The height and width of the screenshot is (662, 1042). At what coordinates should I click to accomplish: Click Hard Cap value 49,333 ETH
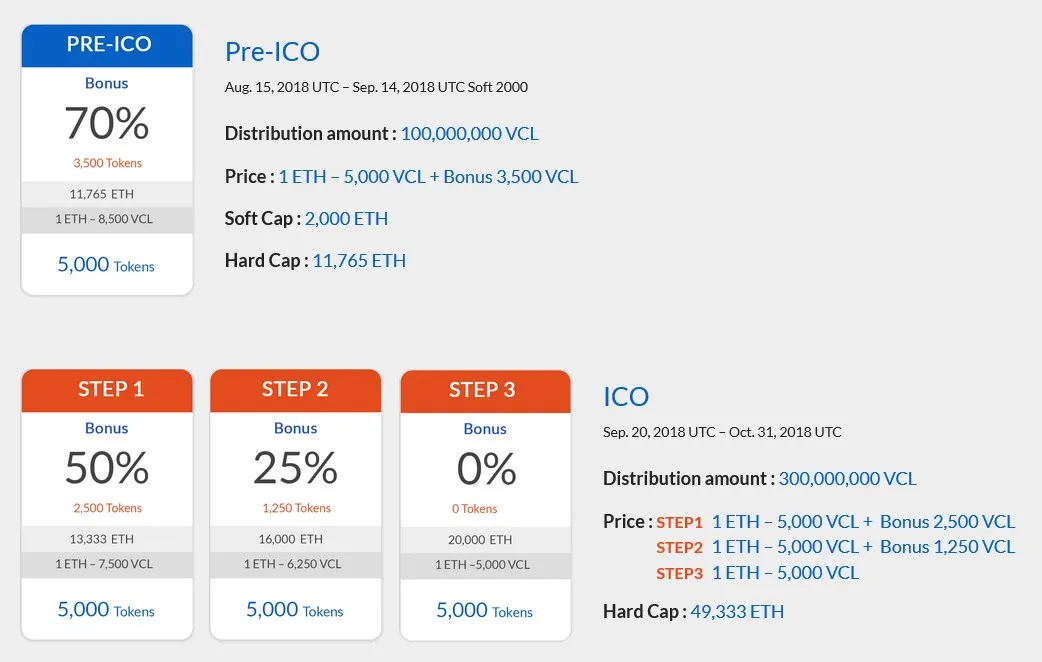(737, 611)
